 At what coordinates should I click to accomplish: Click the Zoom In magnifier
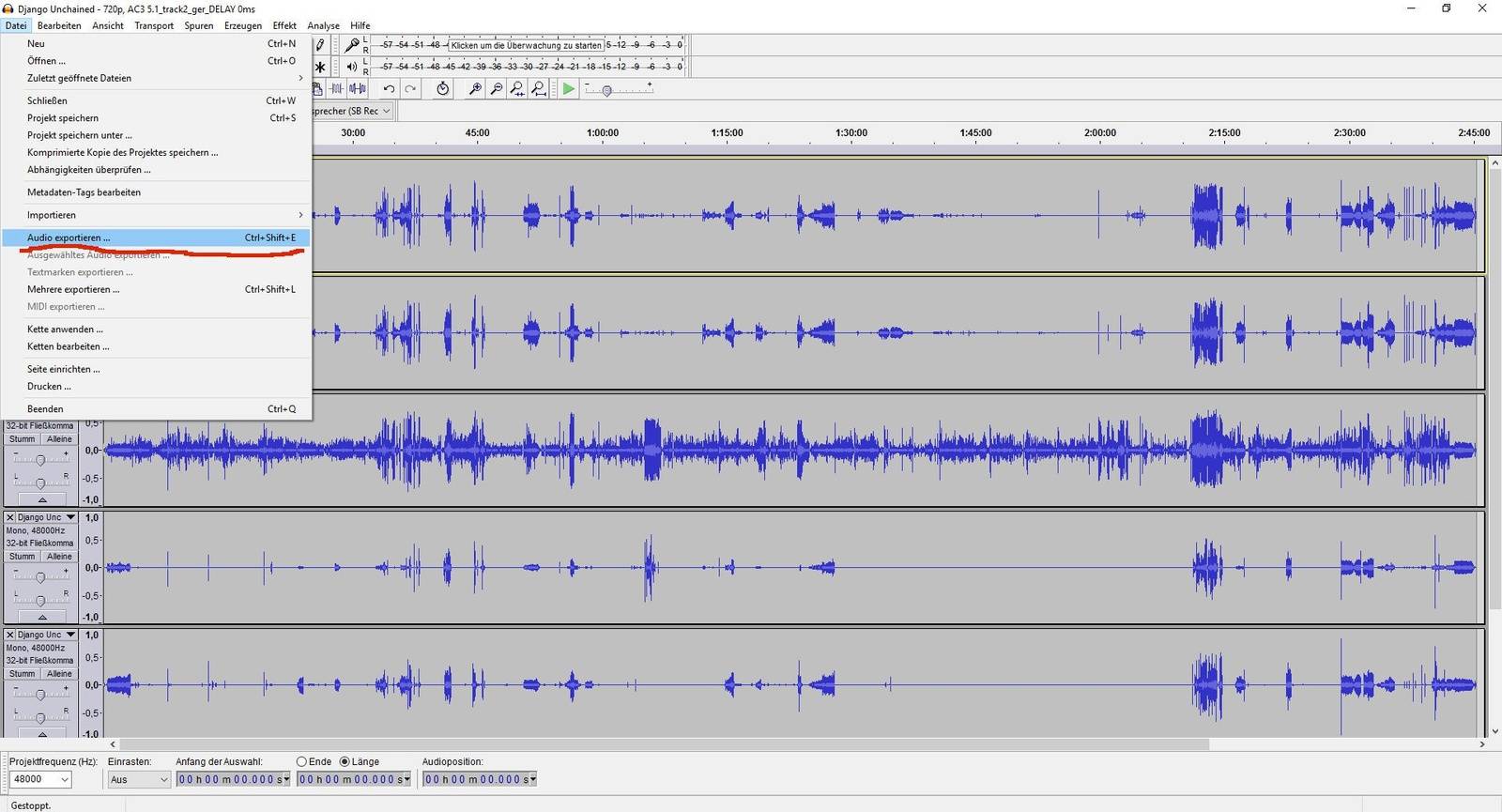475,88
